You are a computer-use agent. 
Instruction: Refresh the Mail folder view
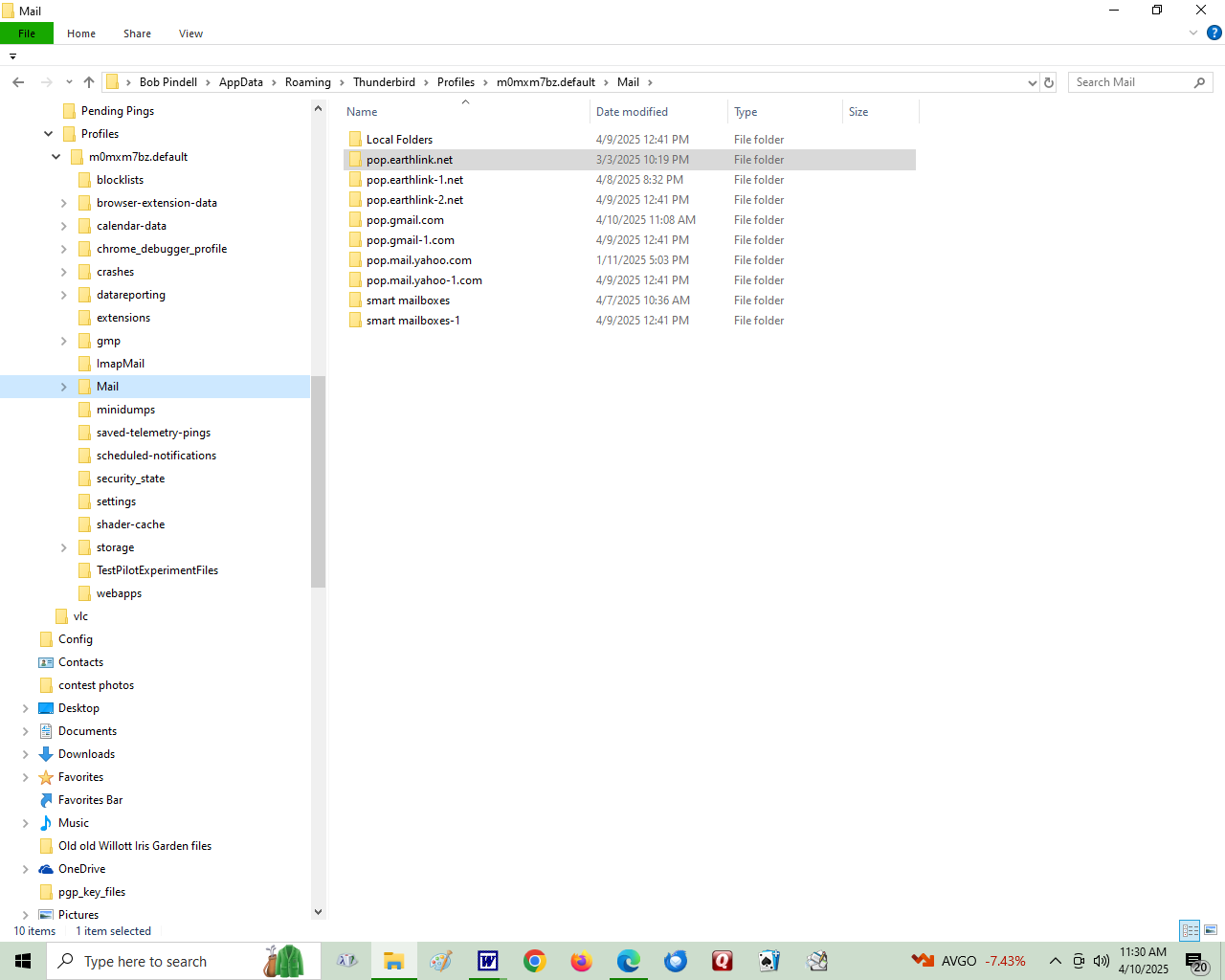[x=1049, y=82]
